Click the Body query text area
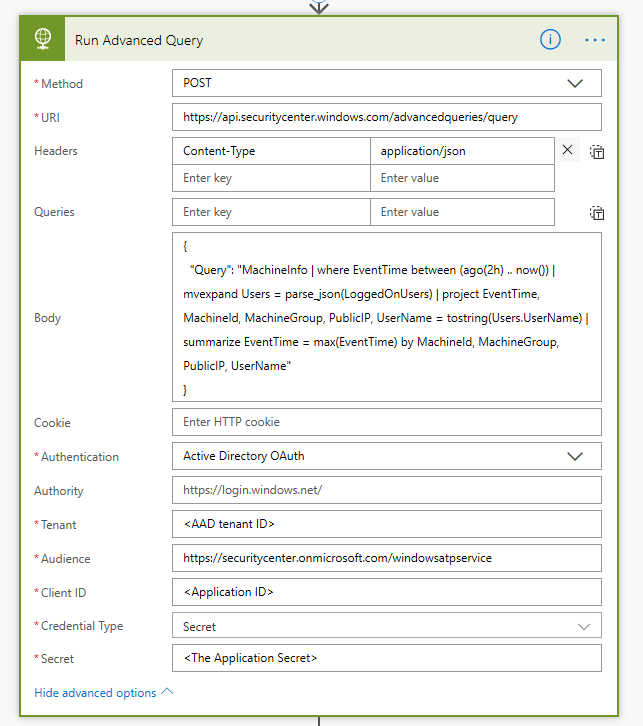 point(386,317)
